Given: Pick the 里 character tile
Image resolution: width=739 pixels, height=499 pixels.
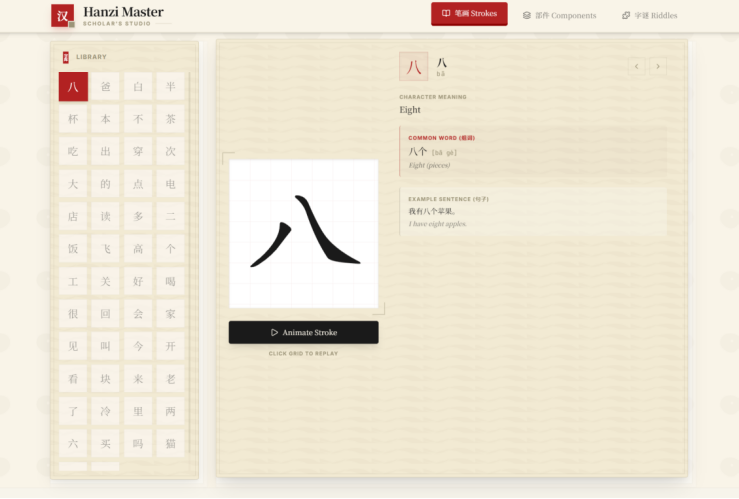Looking at the screenshot, I should [138, 411].
